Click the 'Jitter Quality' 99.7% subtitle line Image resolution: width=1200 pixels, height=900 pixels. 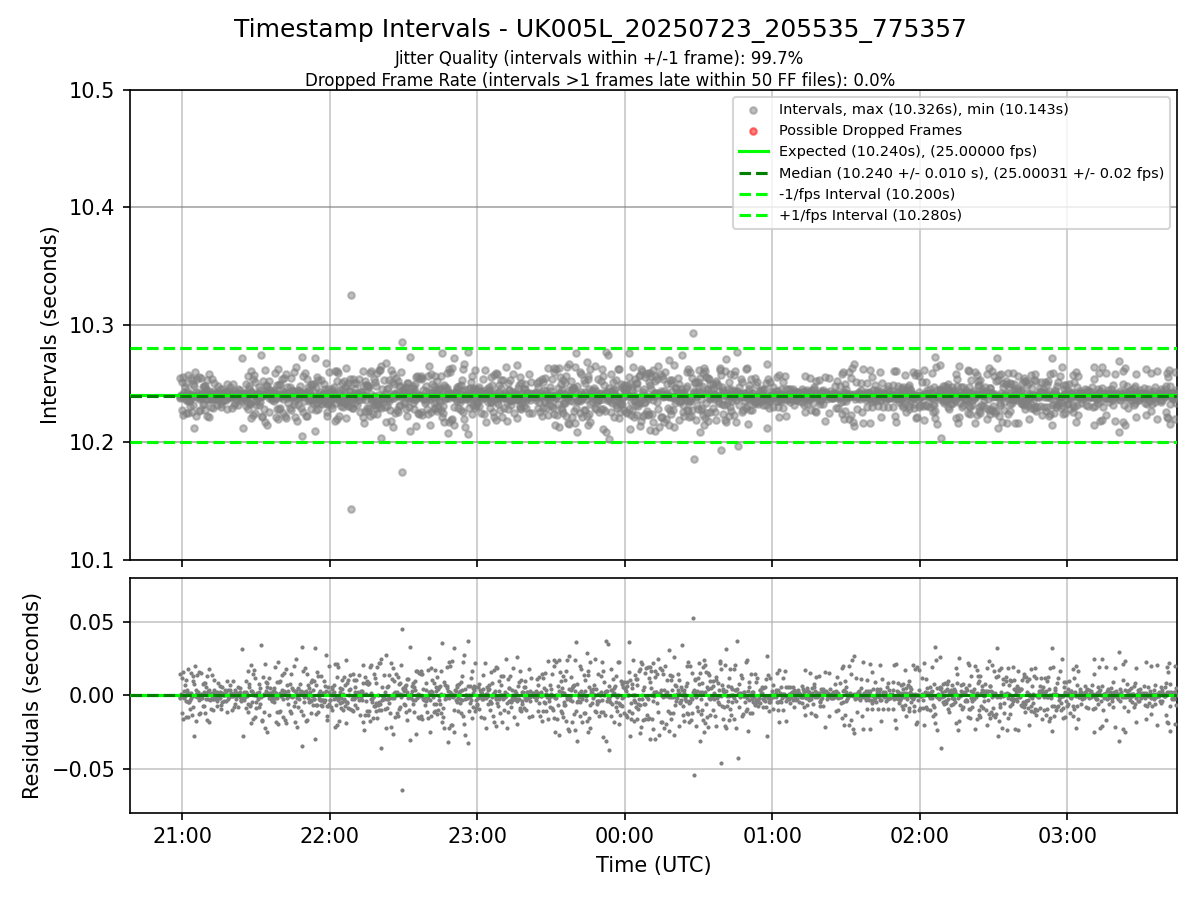pos(599,59)
